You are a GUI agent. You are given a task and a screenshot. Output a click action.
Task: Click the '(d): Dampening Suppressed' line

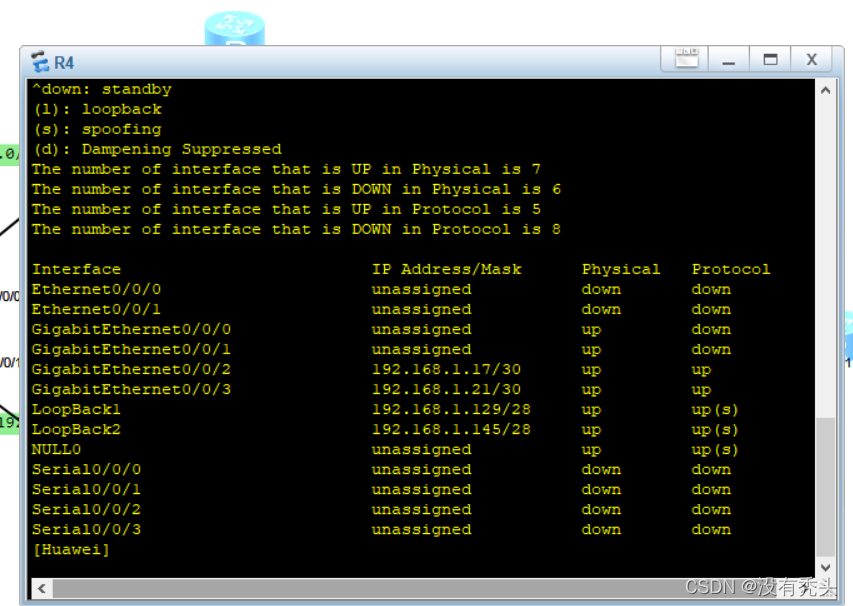[157, 149]
